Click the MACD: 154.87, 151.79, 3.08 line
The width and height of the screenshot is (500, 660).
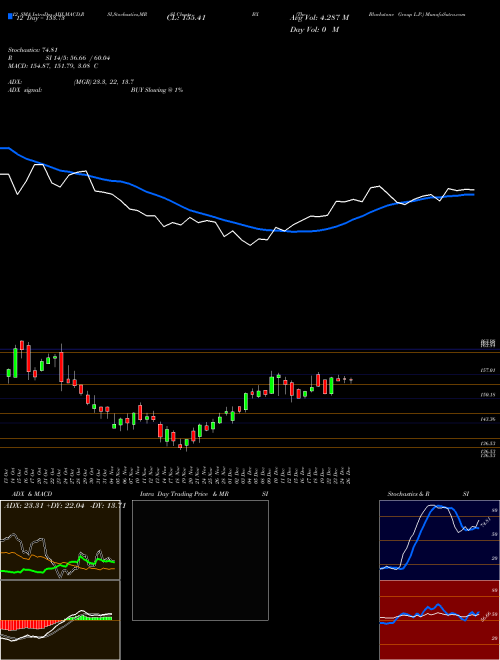click(53, 66)
